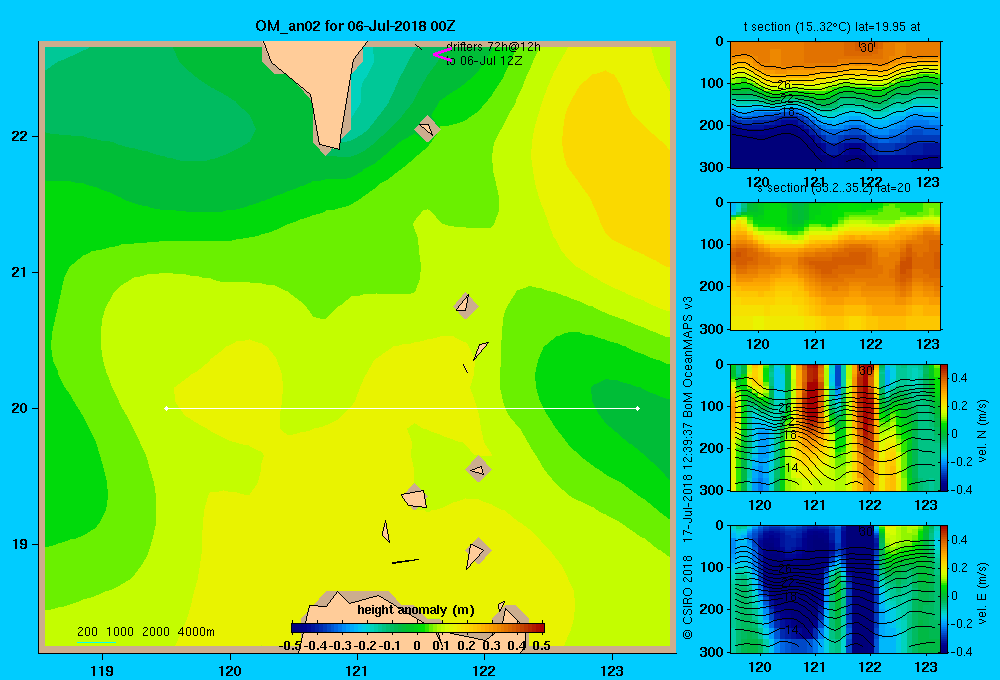1000x680 pixels.
Task: Click the vel. E color scale bar
Action: [945, 589]
